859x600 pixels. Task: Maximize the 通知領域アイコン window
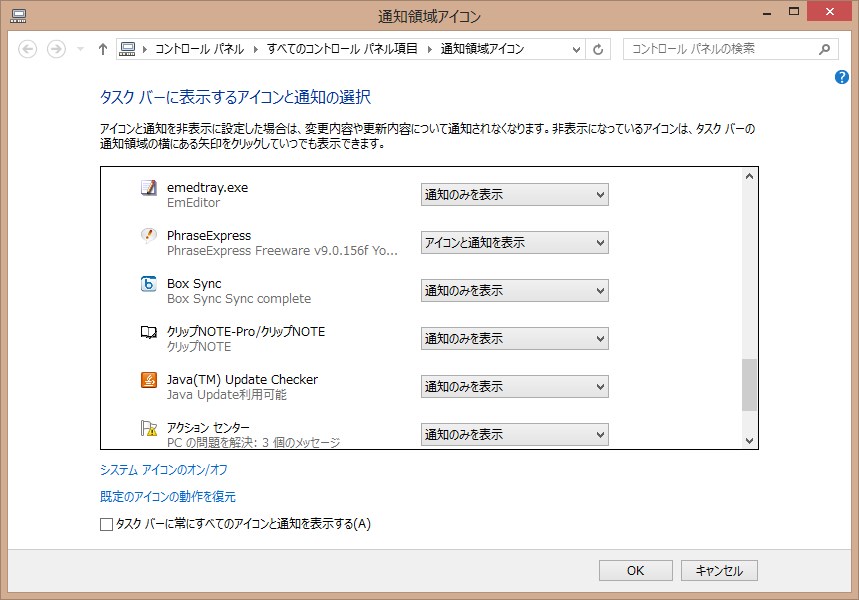click(794, 12)
